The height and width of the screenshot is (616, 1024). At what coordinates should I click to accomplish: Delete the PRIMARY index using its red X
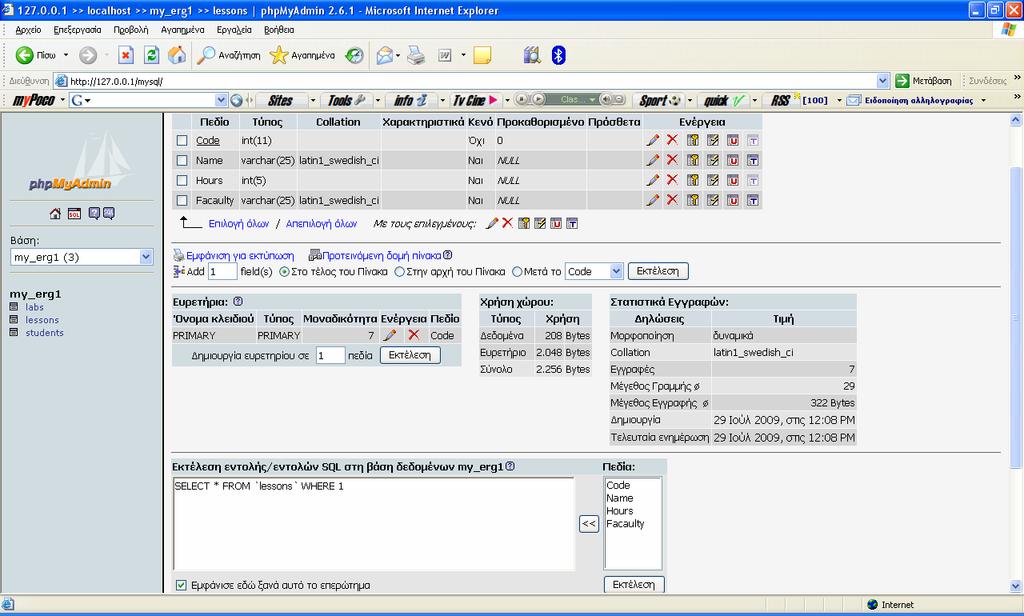413,335
